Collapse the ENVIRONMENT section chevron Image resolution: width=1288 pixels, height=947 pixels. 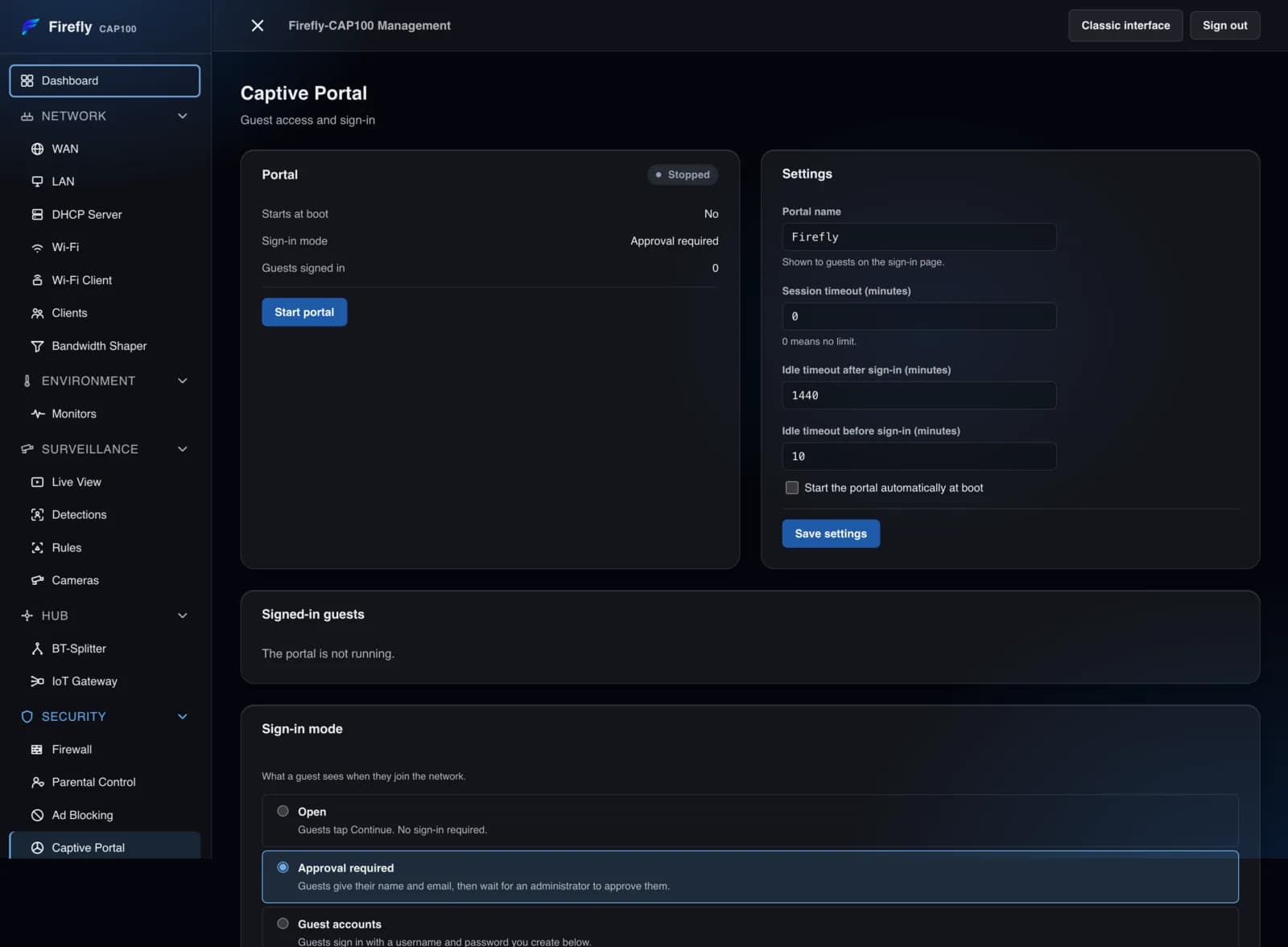(x=182, y=381)
